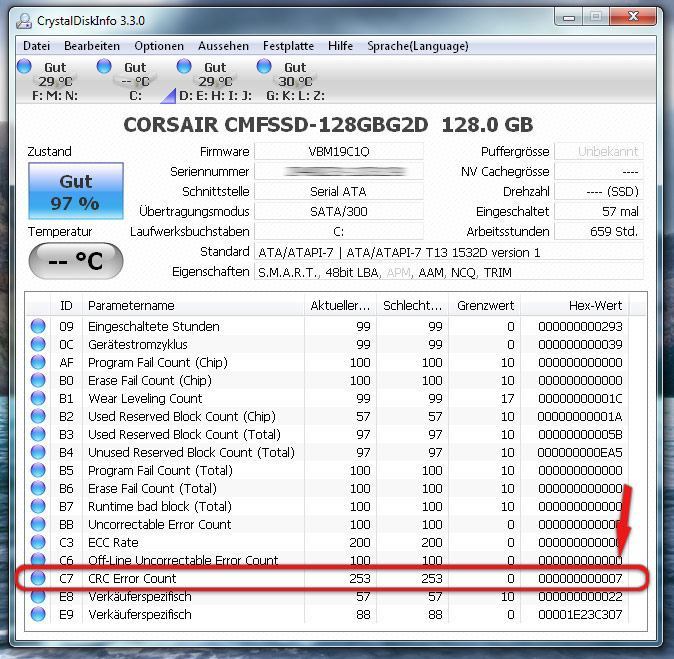This screenshot has height=659, width=674.
Task: Click hex value 00001E23C307
Action: point(580,614)
